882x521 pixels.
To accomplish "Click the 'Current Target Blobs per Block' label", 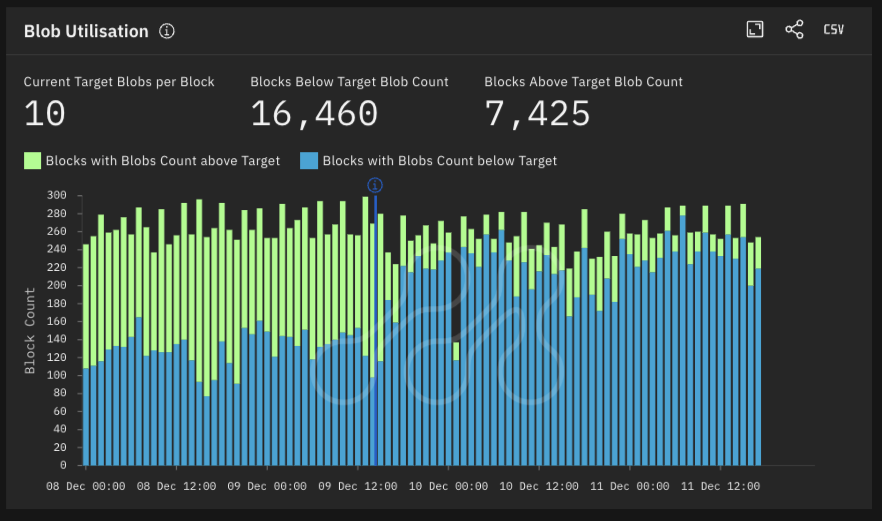I will tap(119, 82).
